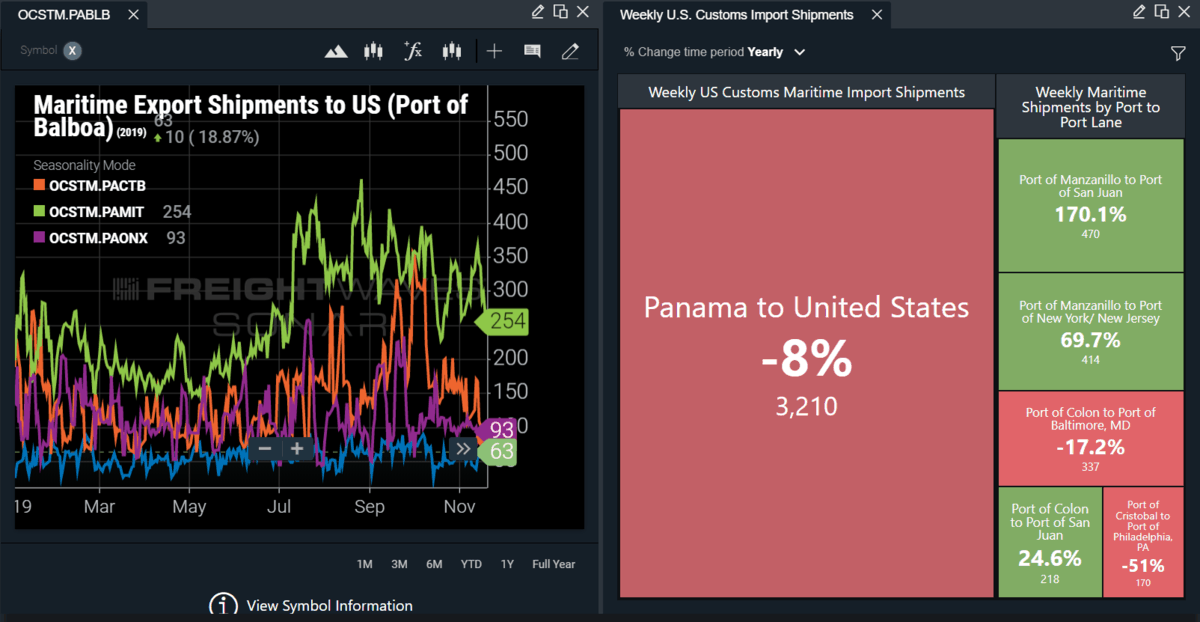The width and height of the screenshot is (1200, 622).
Task: Click green OCSTM.PAMIT legend swatch
Action: pyautogui.click(x=39, y=211)
